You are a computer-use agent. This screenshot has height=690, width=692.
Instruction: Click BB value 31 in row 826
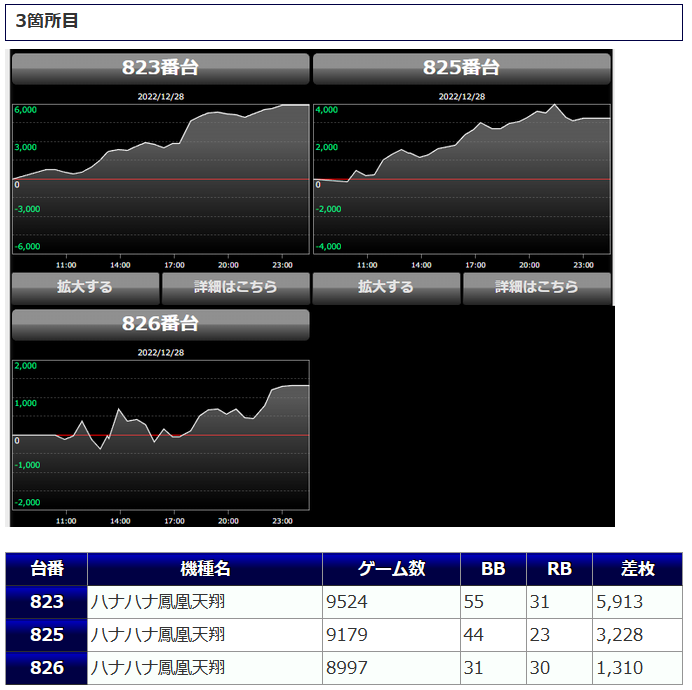coord(474,668)
